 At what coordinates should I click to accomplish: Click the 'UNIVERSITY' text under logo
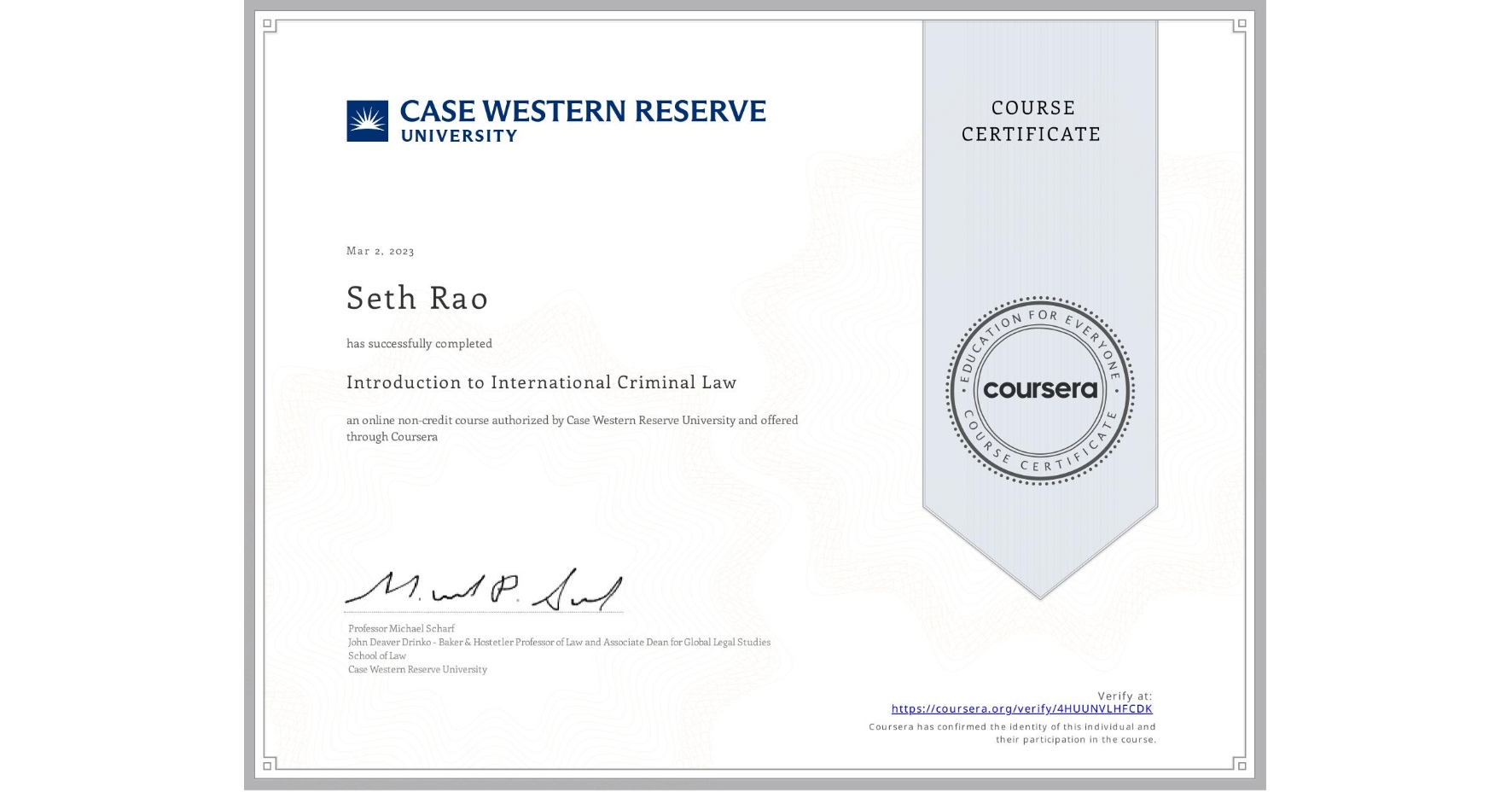point(458,136)
